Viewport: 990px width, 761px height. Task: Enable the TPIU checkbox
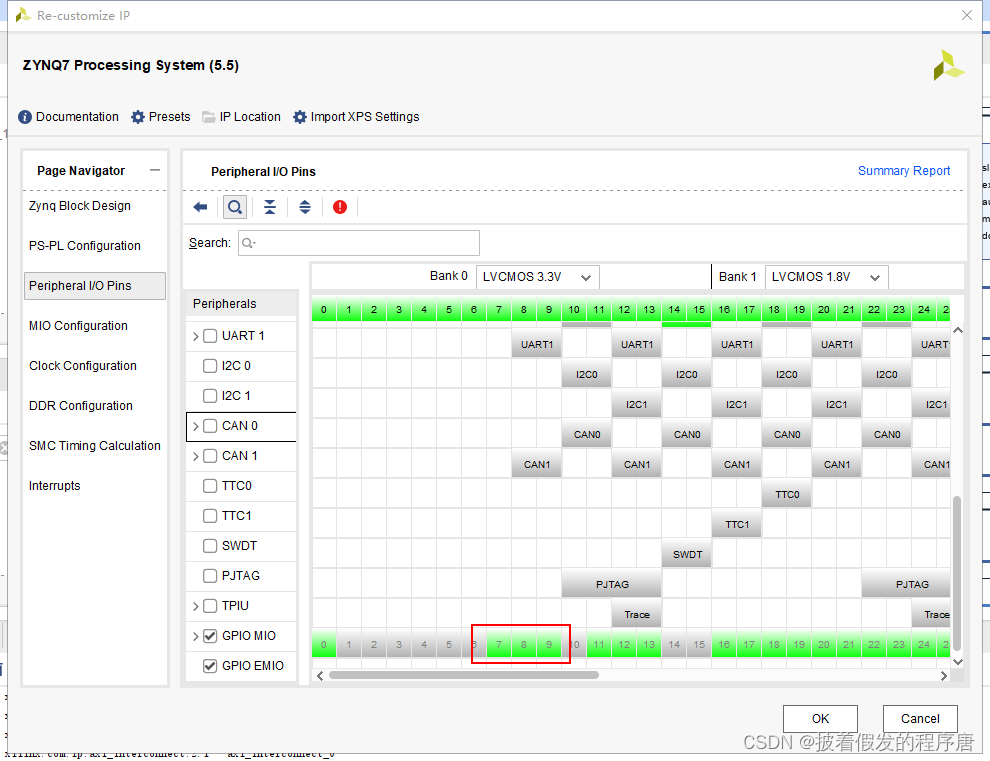210,606
